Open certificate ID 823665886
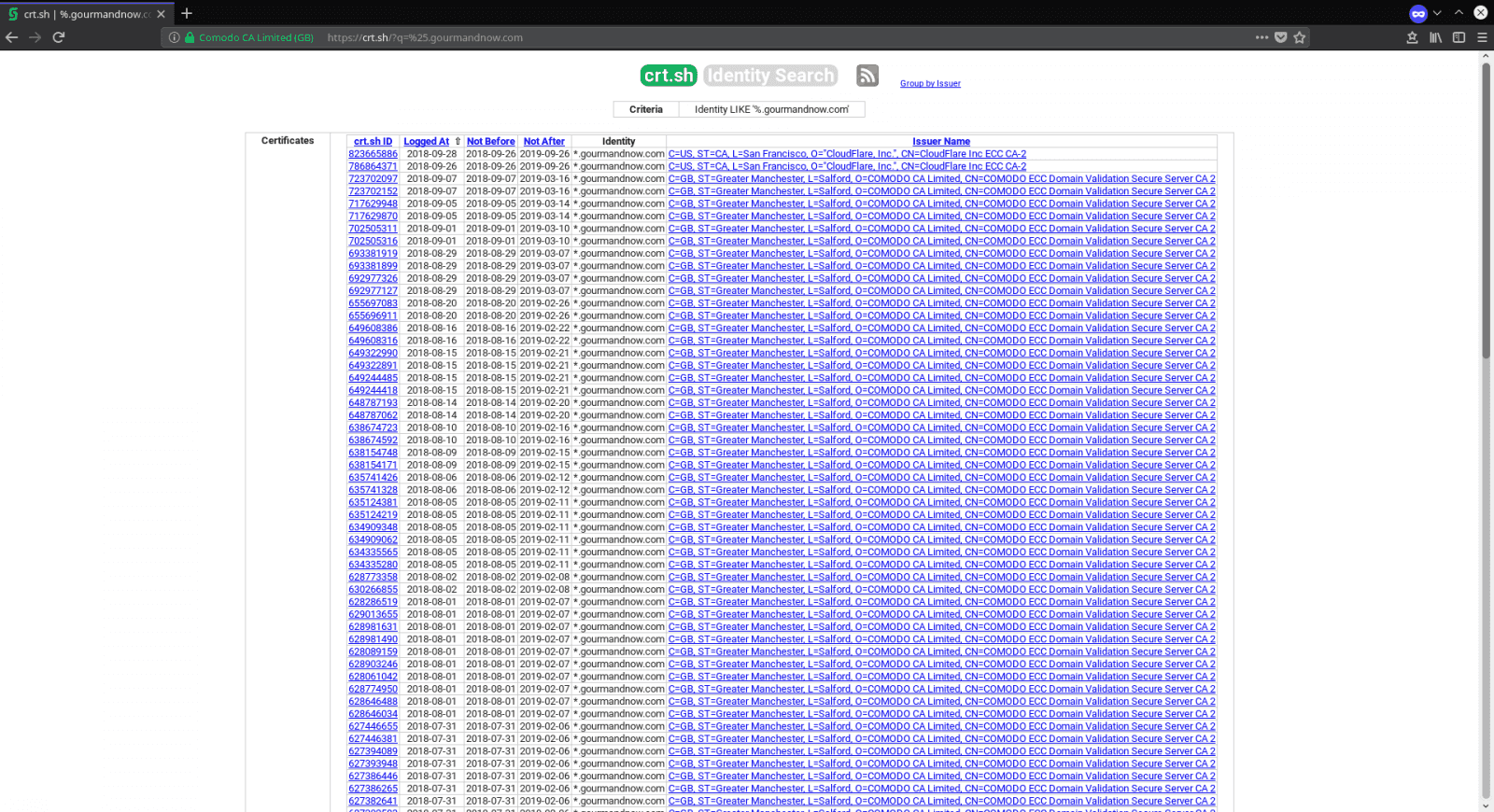The width and height of the screenshot is (1494, 812). [373, 154]
